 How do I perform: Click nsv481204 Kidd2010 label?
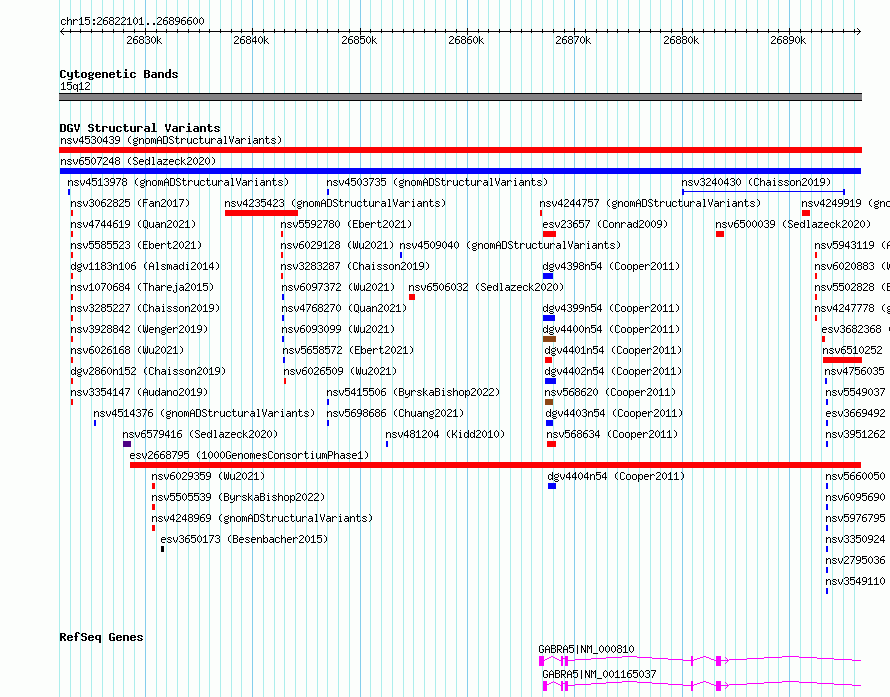(x=445, y=434)
